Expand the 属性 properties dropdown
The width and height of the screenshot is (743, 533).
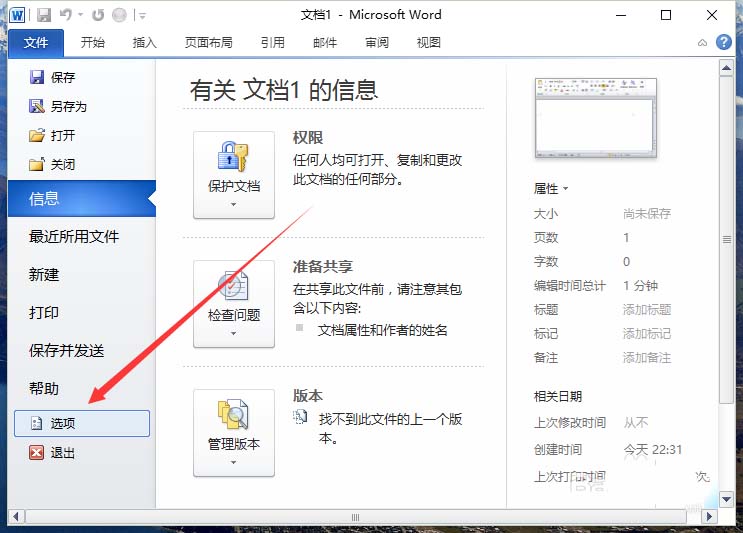point(551,189)
